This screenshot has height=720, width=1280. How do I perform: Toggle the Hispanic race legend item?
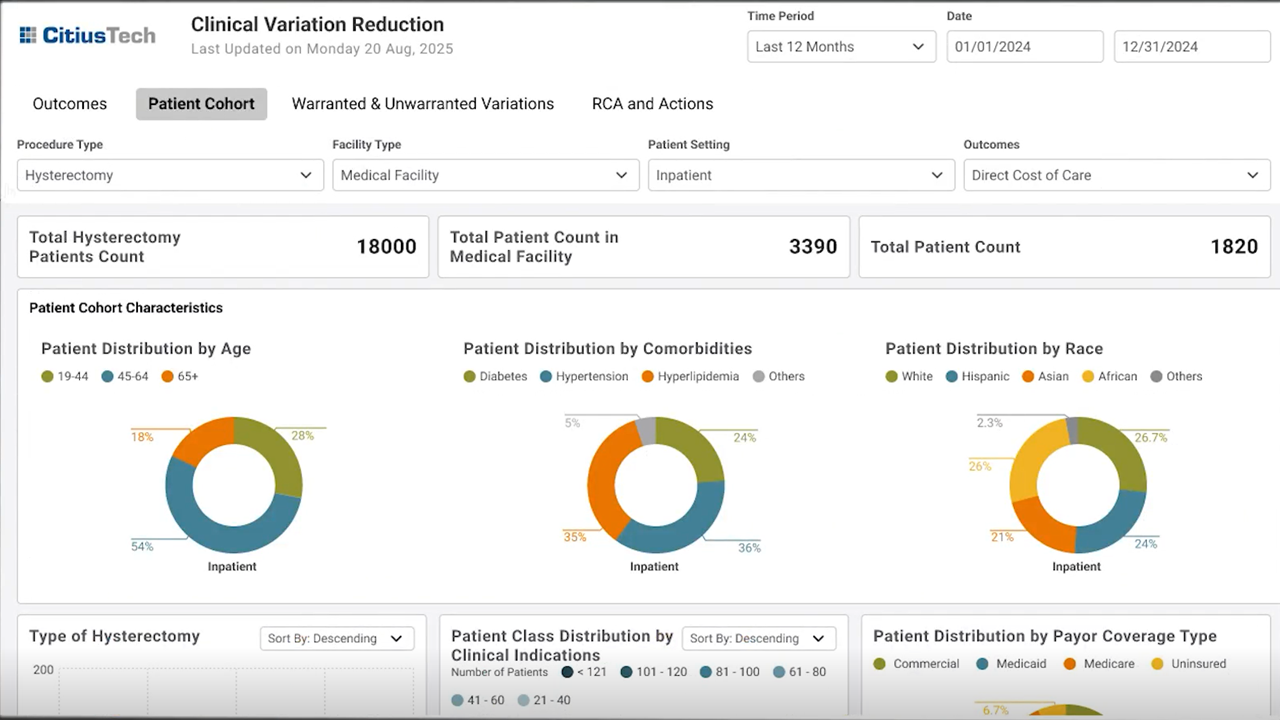pos(977,377)
